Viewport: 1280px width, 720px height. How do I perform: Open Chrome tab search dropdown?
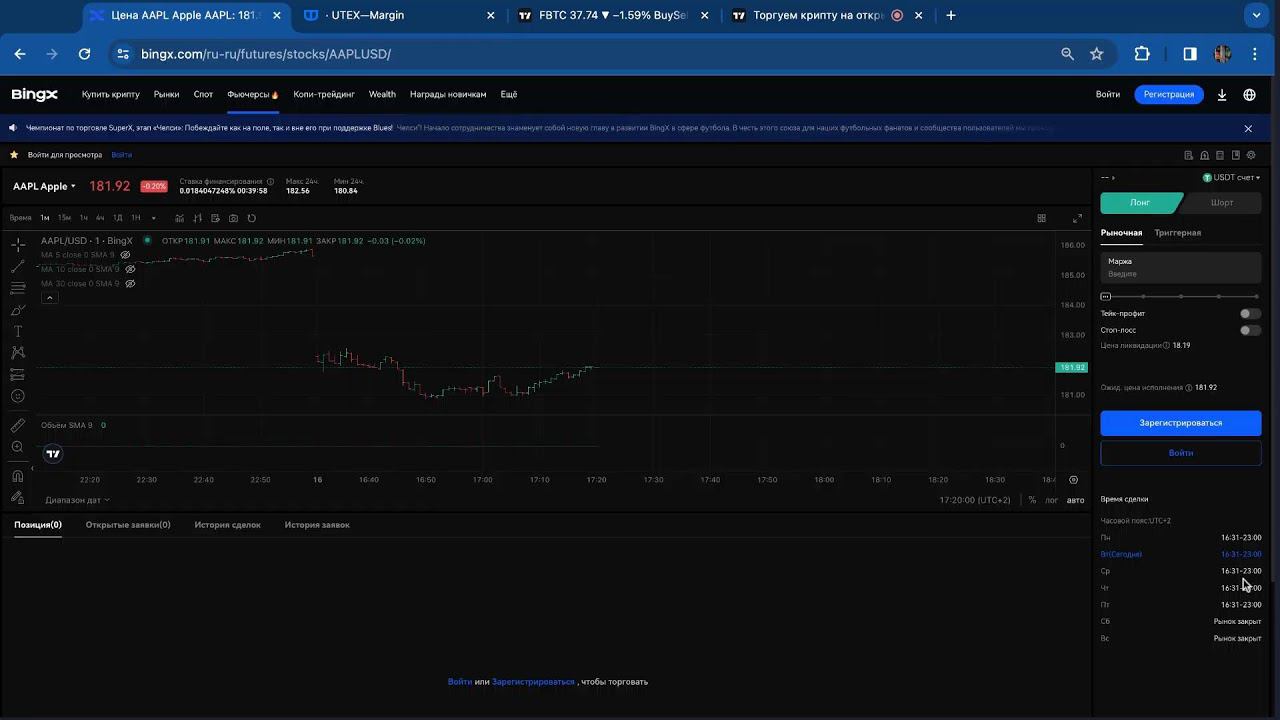(1257, 15)
